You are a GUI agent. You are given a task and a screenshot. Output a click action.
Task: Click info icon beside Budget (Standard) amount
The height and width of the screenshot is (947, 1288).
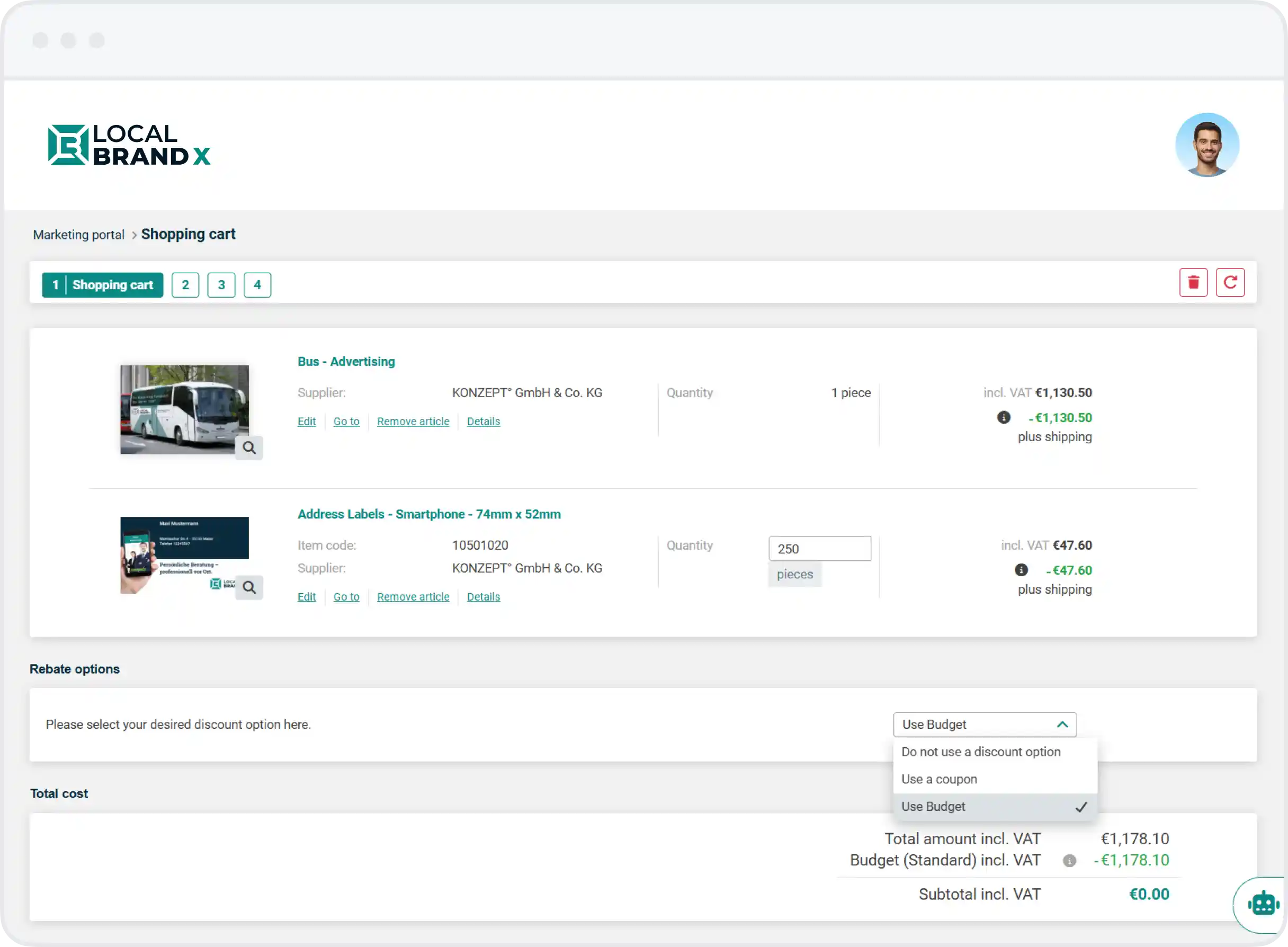point(1069,861)
